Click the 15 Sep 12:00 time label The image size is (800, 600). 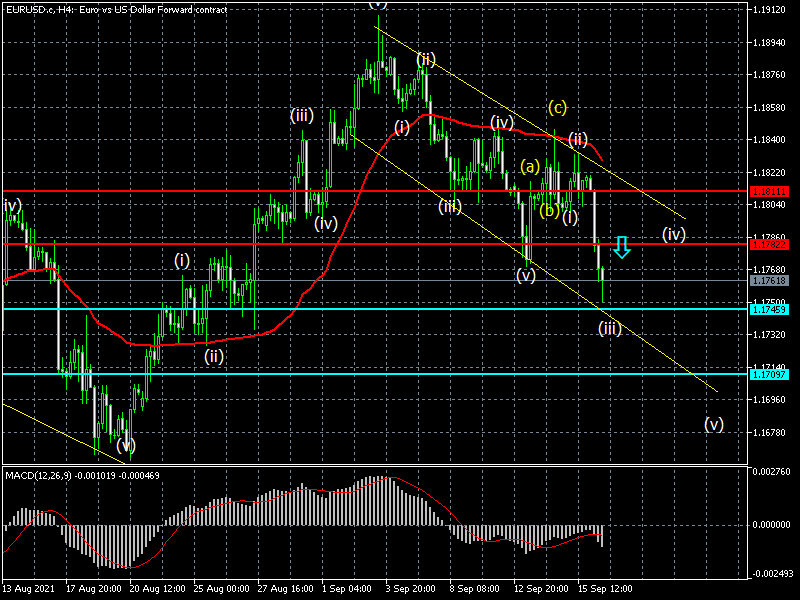pyautogui.click(x=605, y=588)
